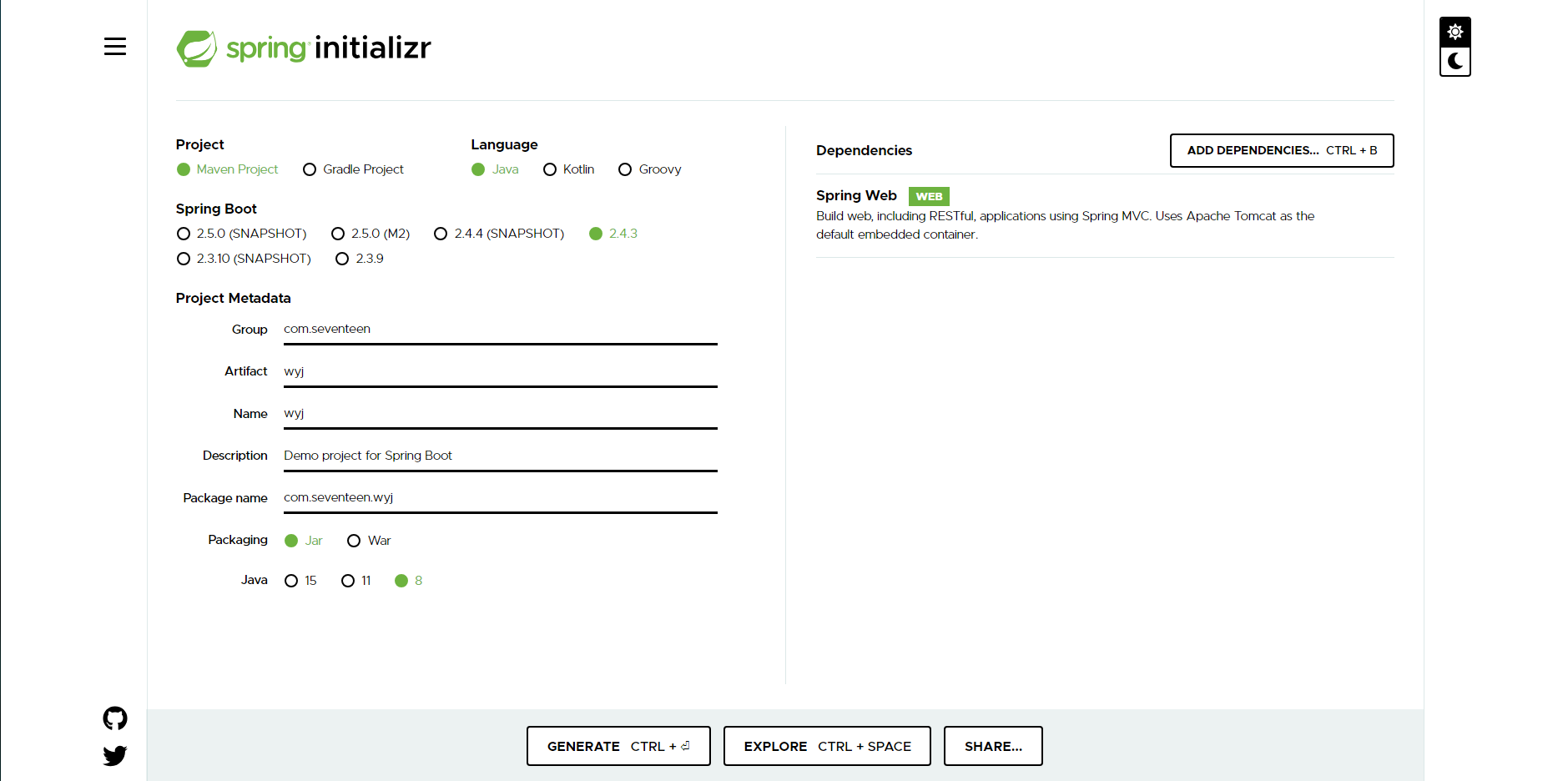This screenshot has height=781, width=1568.
Task: Click the Explore button
Action: [x=827, y=746]
